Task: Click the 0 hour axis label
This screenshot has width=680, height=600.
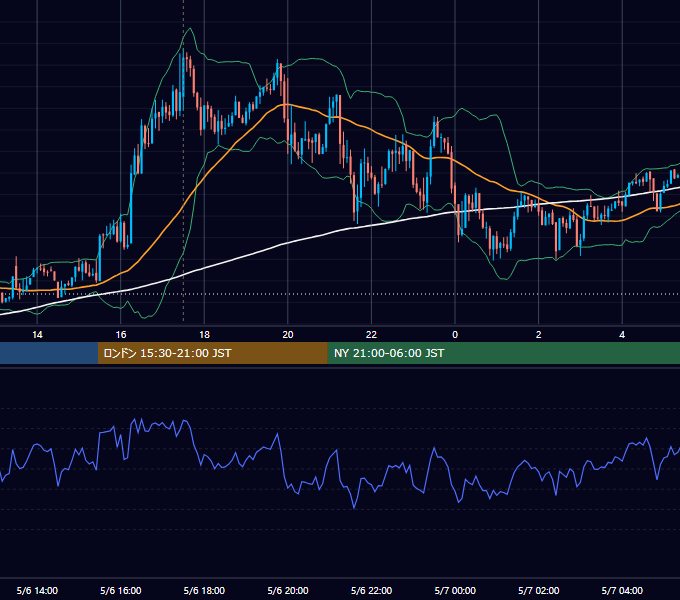Action: pyautogui.click(x=455, y=335)
